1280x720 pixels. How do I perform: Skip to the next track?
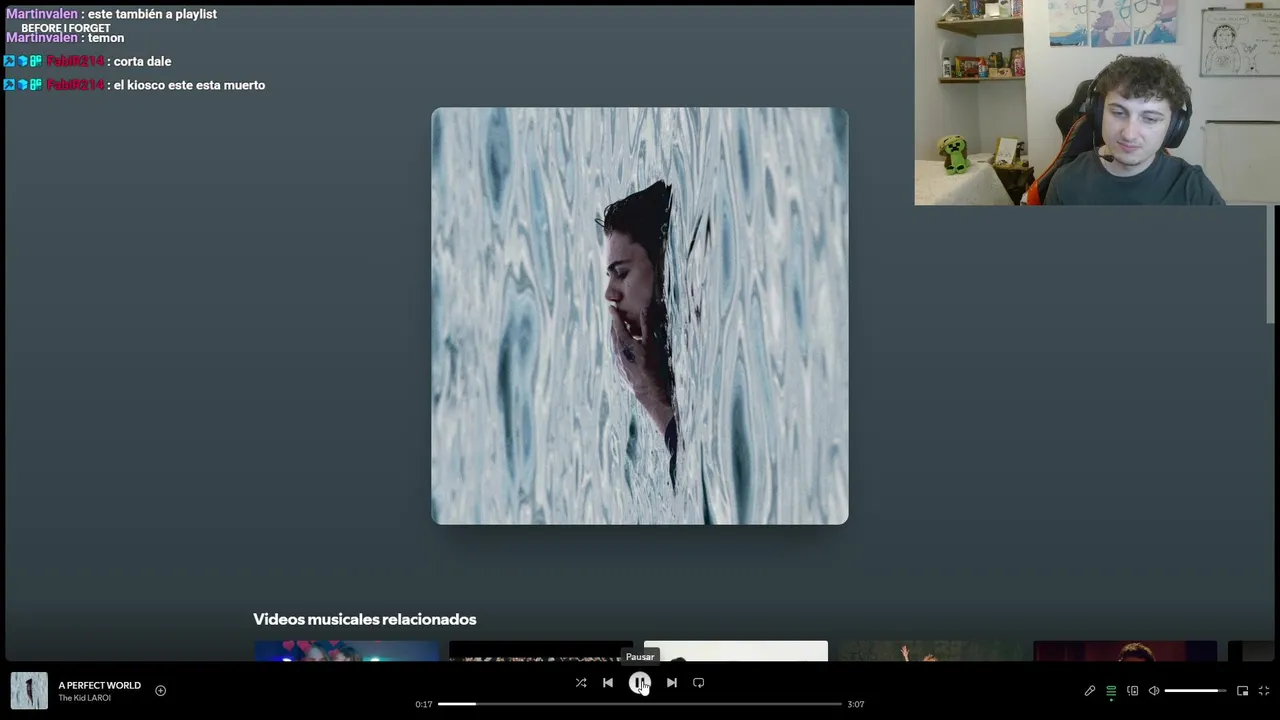point(672,683)
